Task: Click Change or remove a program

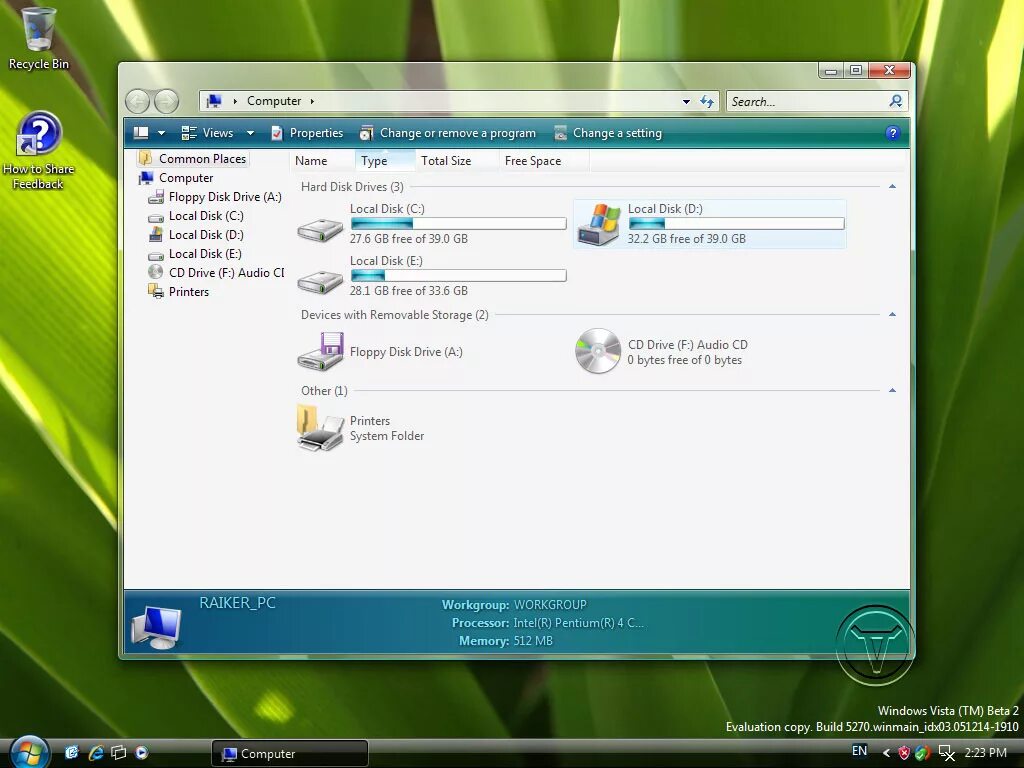Action: click(x=448, y=133)
